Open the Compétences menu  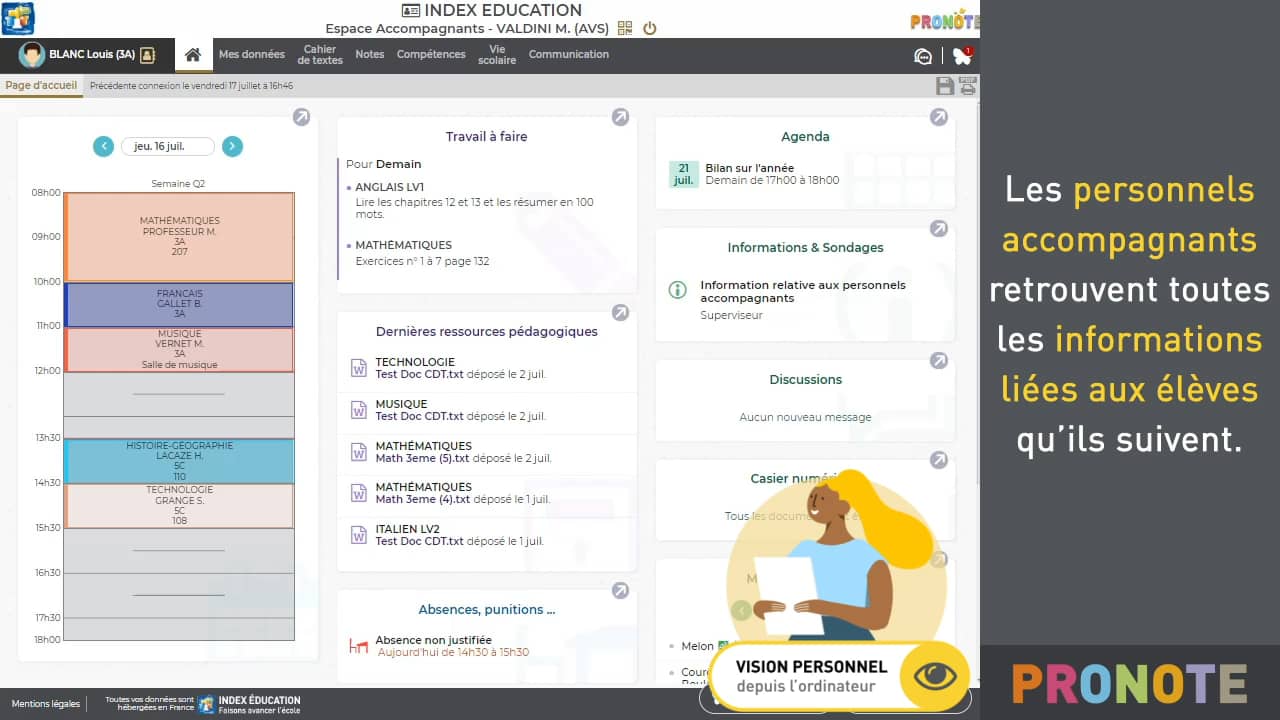(431, 55)
